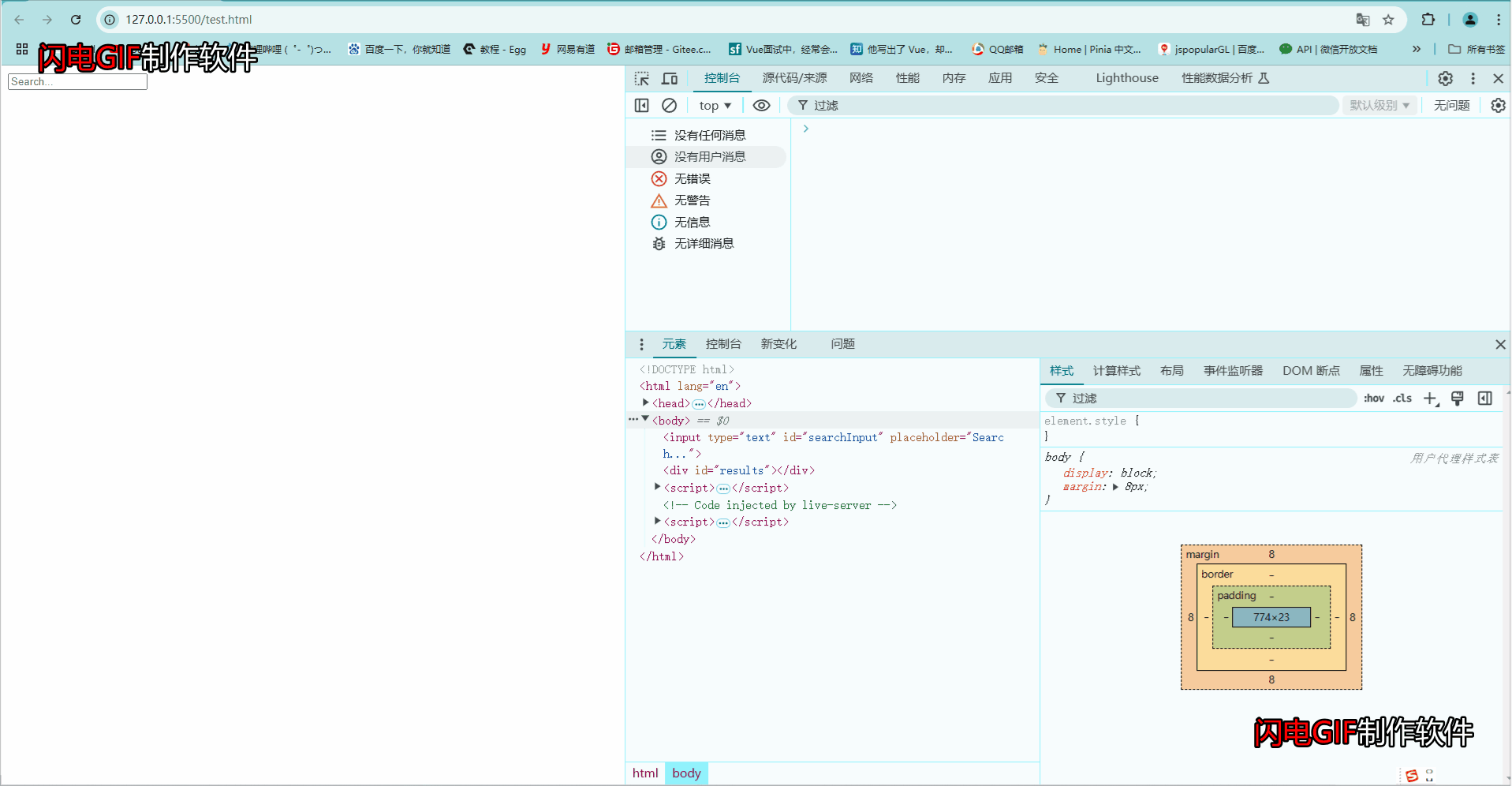Open the 所有书签 folder

click(1477, 49)
